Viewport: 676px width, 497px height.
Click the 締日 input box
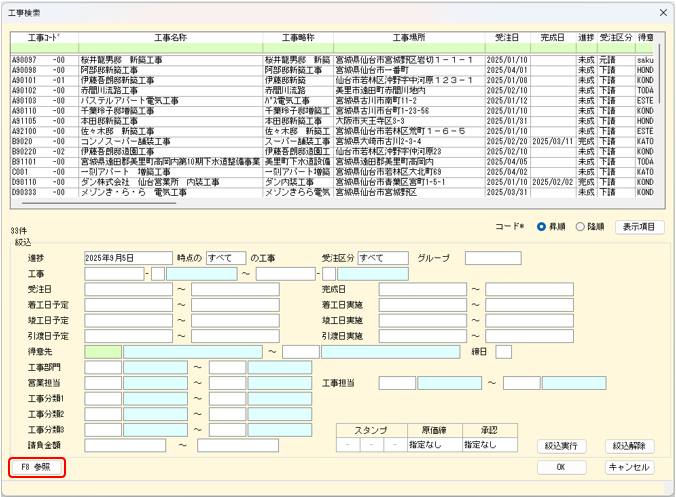tap(503, 351)
